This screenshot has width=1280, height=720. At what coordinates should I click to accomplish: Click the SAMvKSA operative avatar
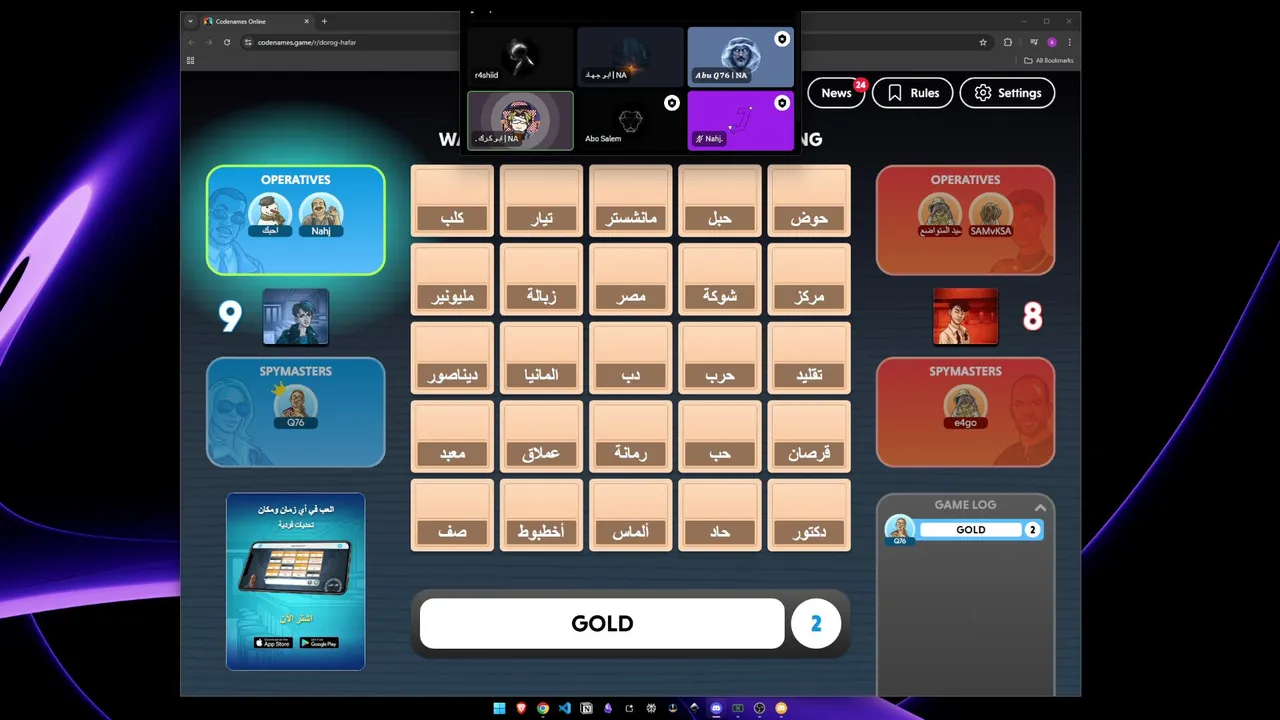pos(990,214)
